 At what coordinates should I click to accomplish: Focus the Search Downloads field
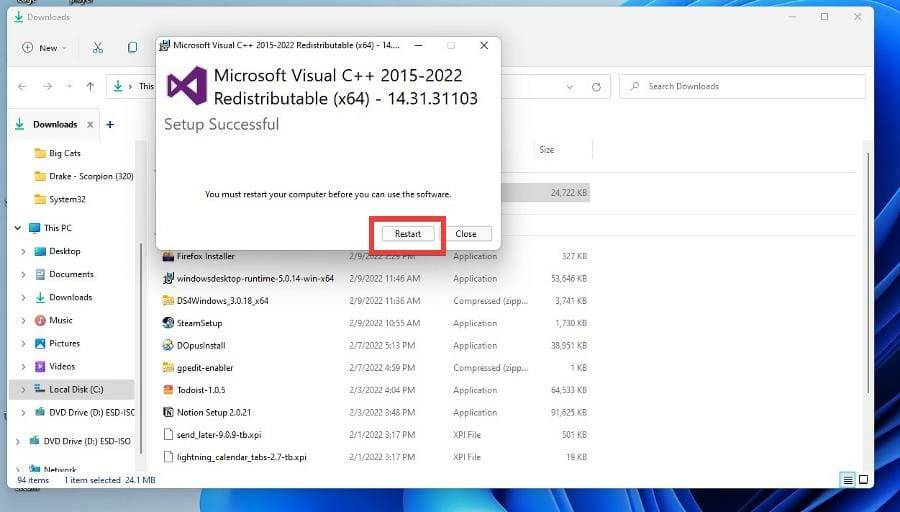coord(742,86)
